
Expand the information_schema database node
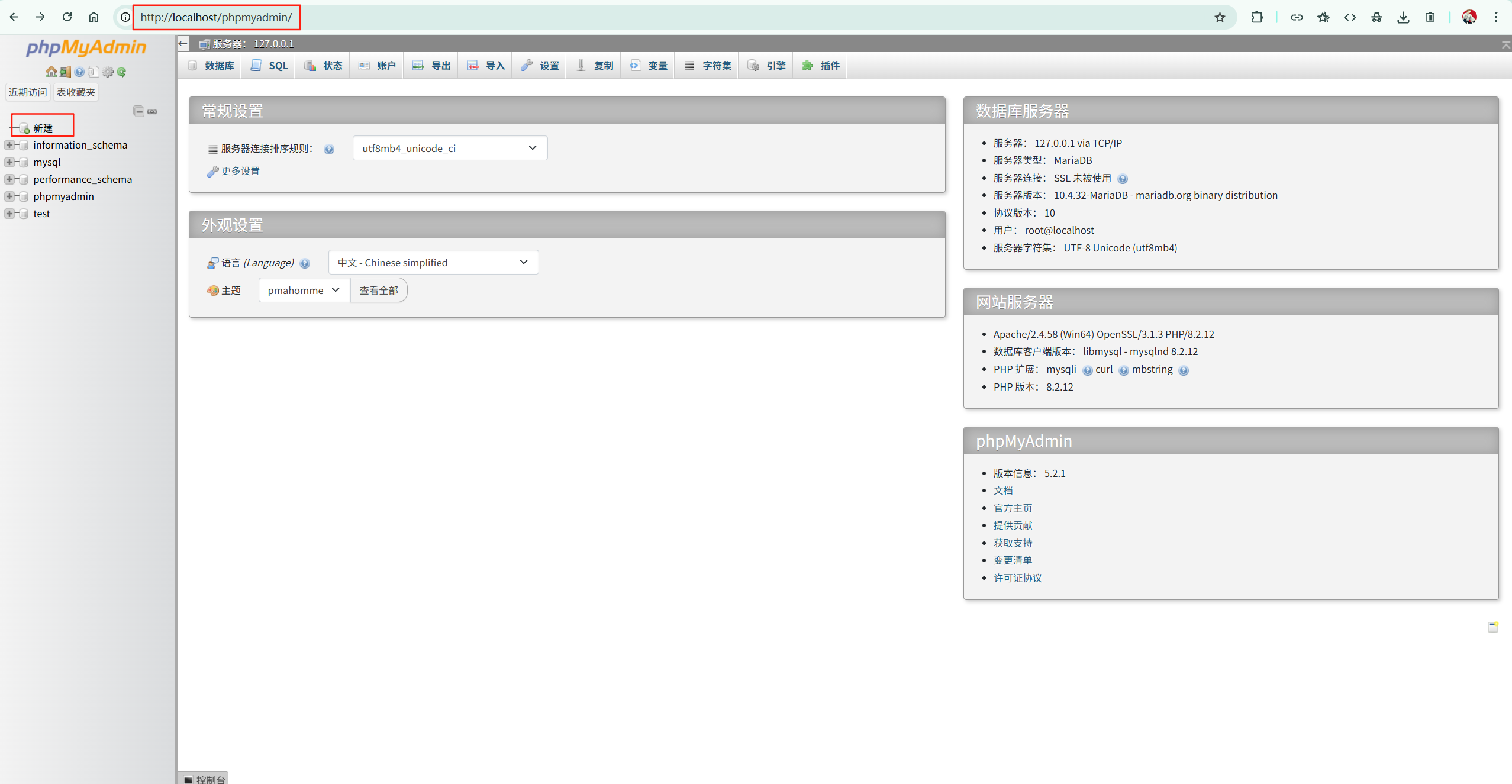click(9, 145)
